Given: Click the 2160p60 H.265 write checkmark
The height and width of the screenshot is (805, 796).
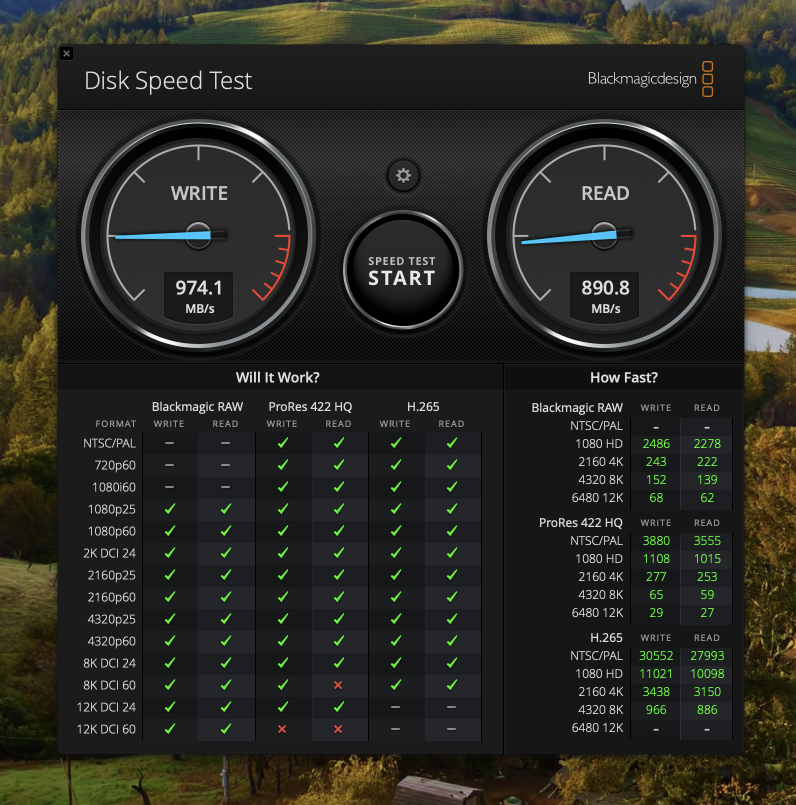Looking at the screenshot, I should coord(395,597).
